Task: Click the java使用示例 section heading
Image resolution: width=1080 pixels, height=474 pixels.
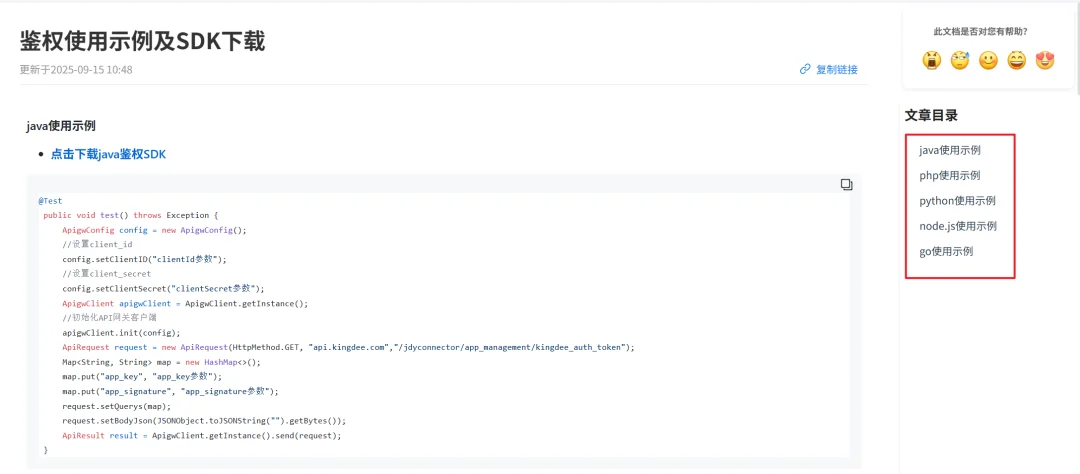Action: [x=61, y=125]
